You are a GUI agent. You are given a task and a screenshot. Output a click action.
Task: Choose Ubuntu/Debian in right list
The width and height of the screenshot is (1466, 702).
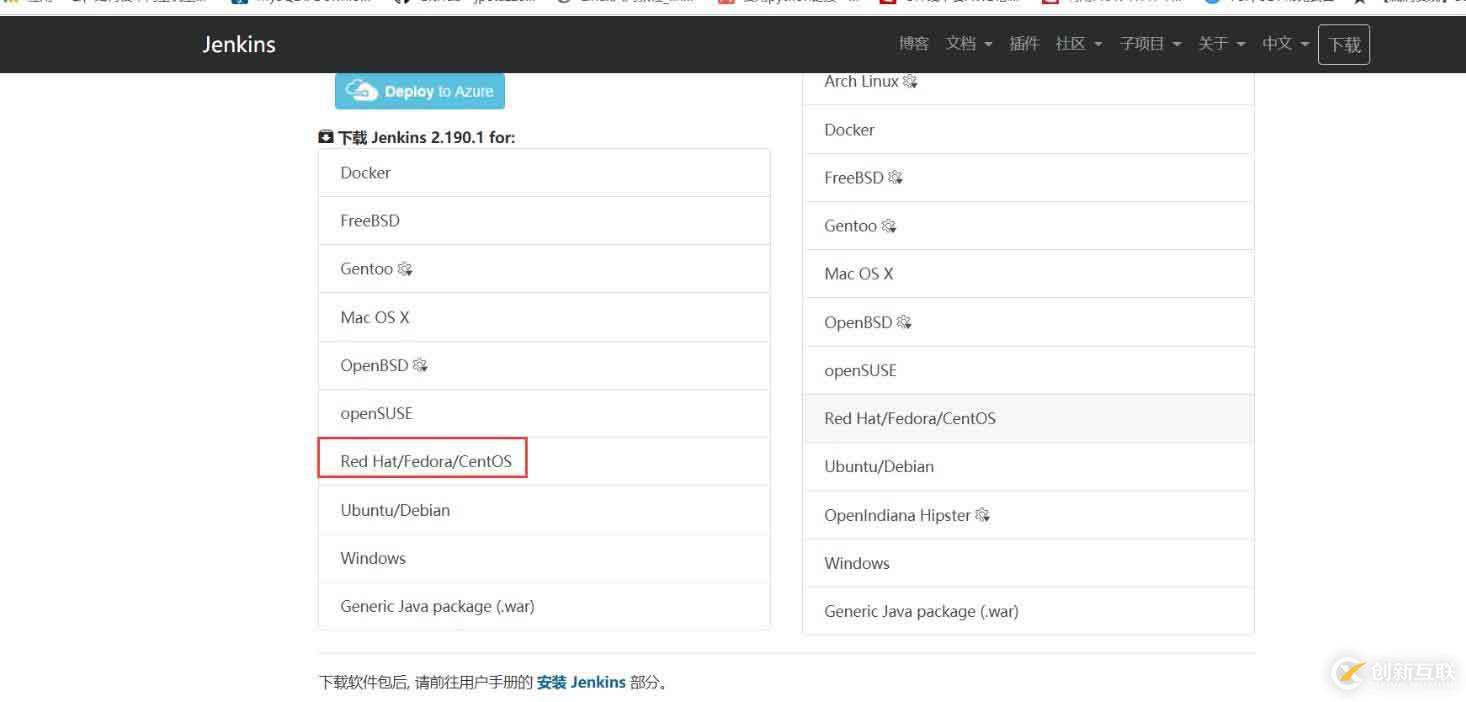[x=1028, y=467]
